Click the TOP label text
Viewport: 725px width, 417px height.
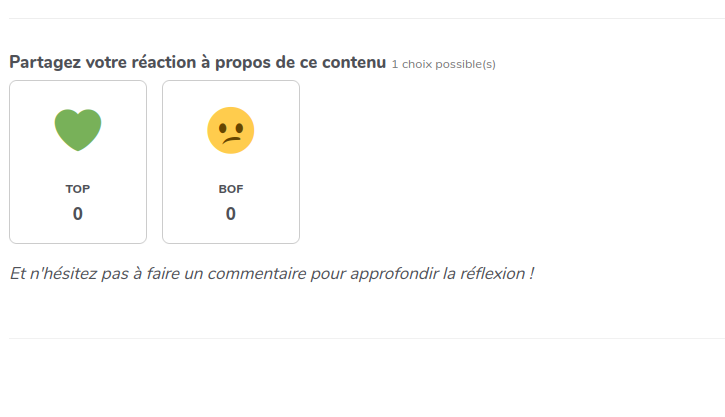click(x=78, y=189)
